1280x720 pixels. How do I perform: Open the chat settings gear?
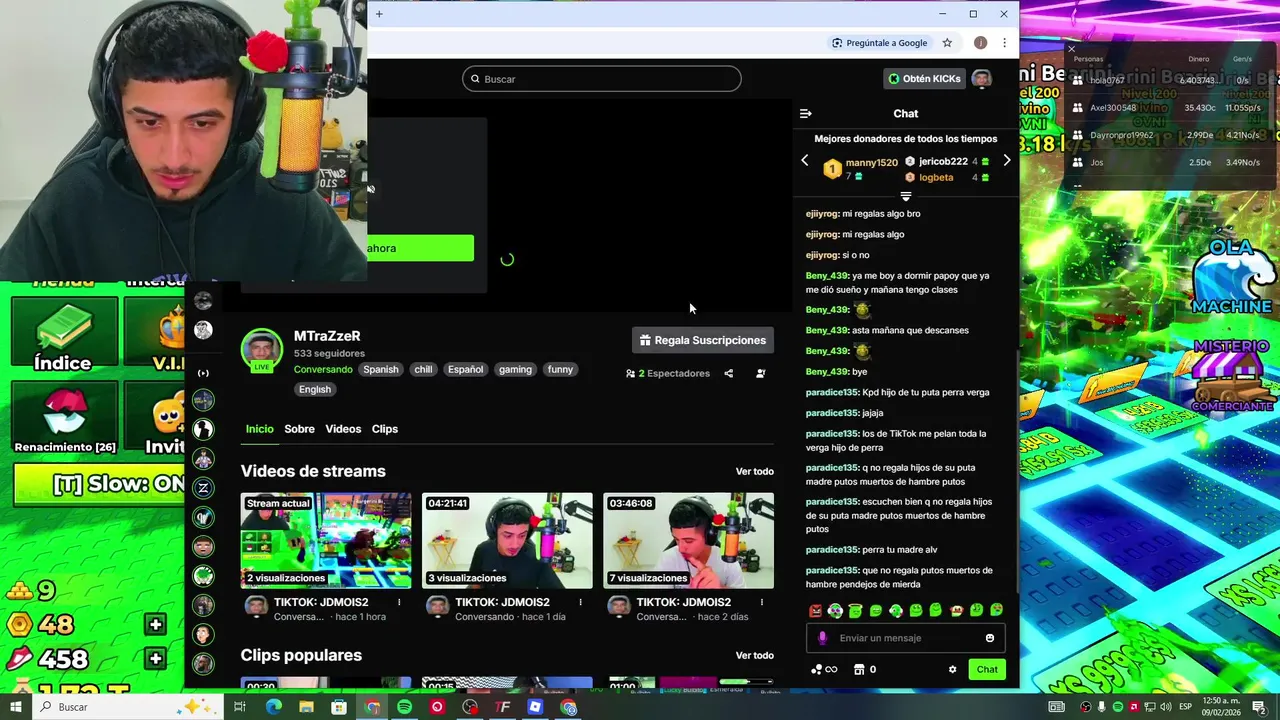[952, 670]
